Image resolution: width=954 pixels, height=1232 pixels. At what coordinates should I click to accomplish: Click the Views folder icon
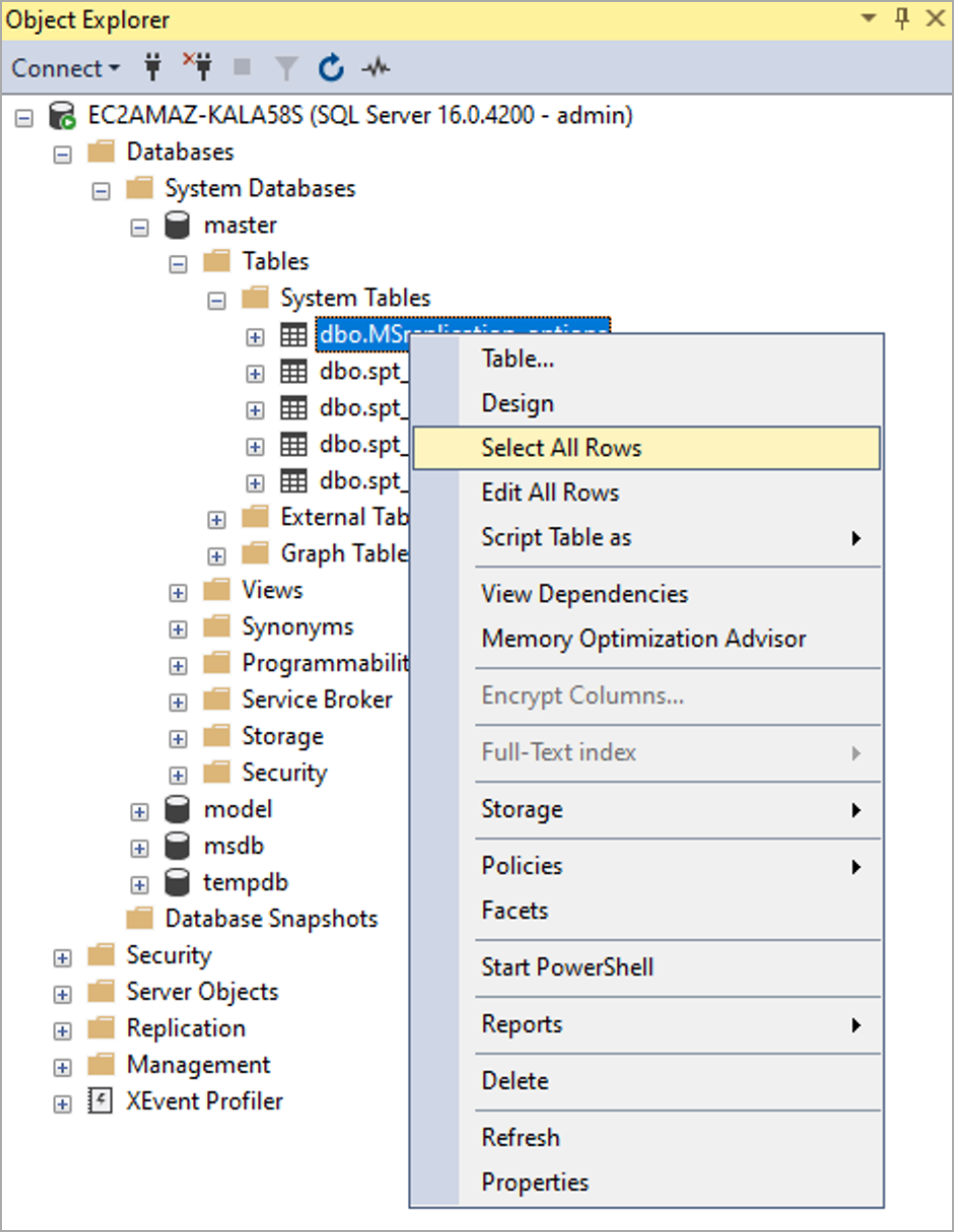[216, 590]
